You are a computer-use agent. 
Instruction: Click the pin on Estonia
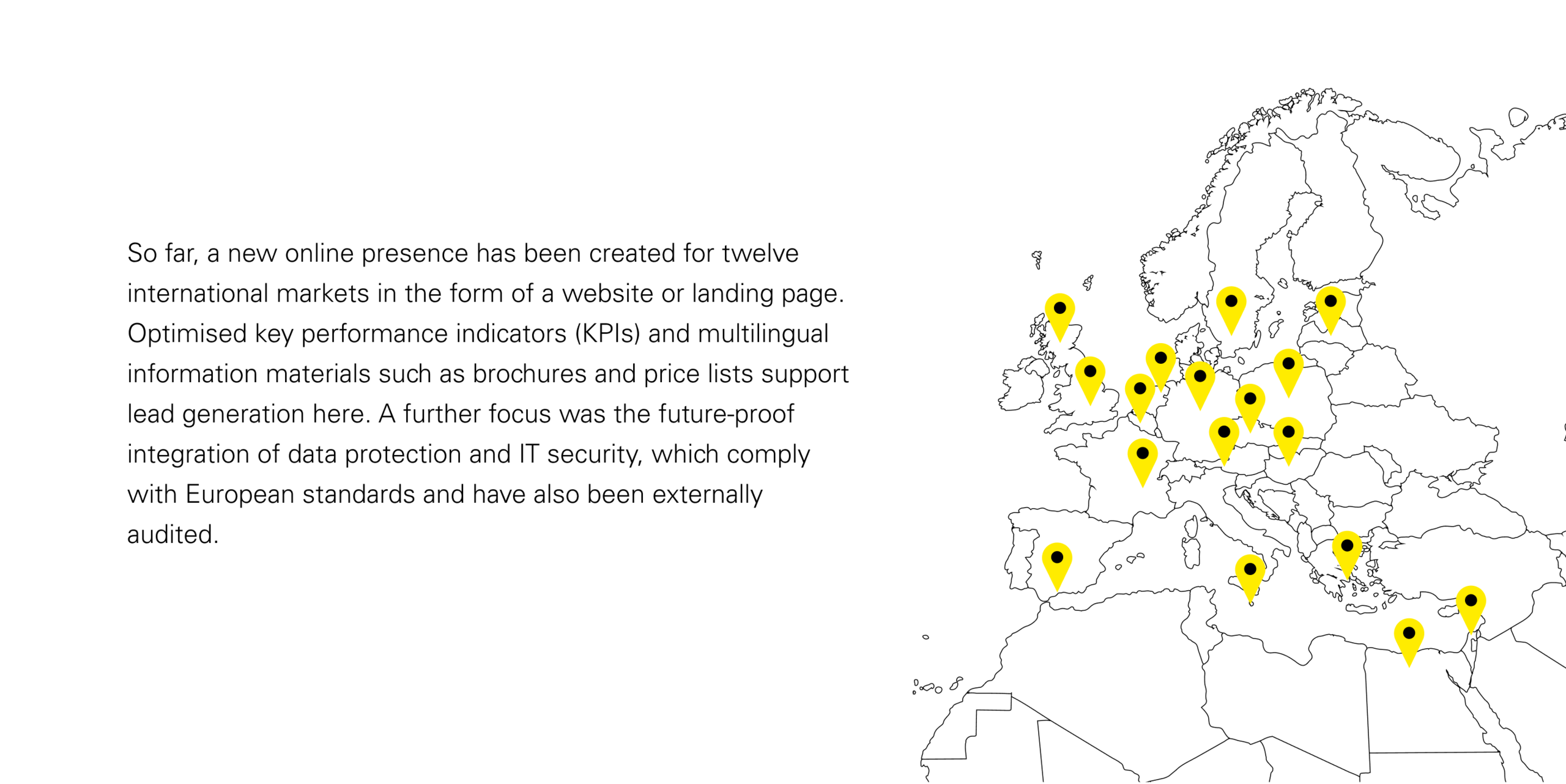1330,309
